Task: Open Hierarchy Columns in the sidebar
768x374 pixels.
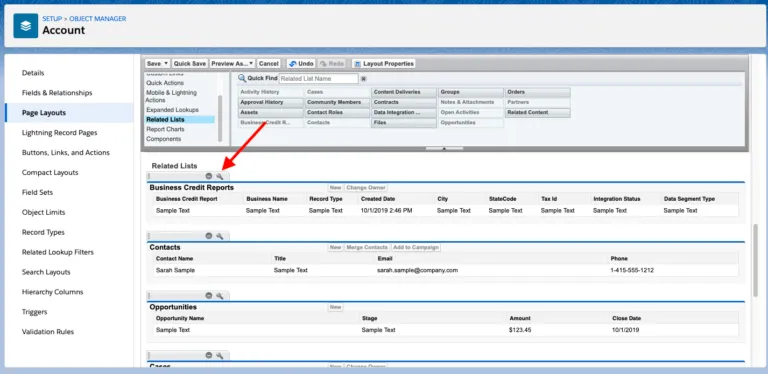Action: click(x=52, y=292)
